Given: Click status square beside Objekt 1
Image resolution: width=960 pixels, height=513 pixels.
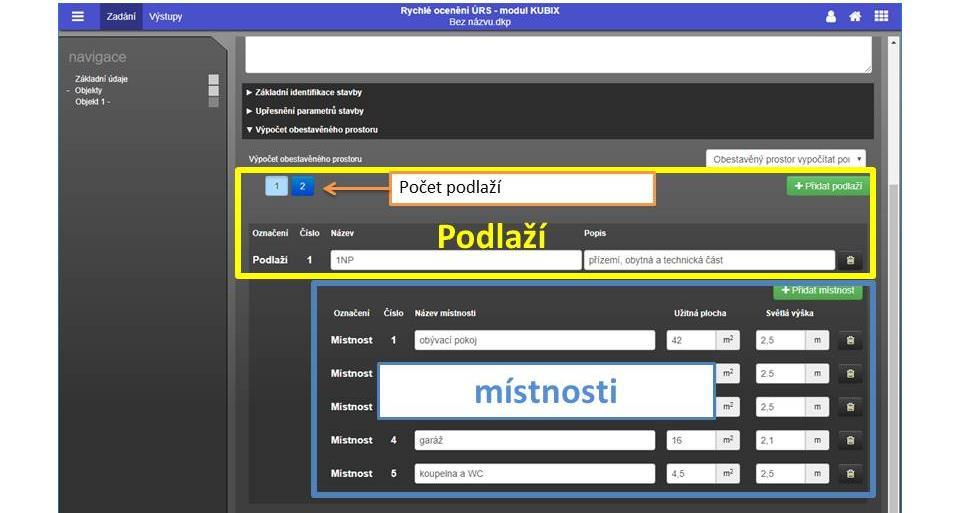Looking at the screenshot, I should (214, 102).
